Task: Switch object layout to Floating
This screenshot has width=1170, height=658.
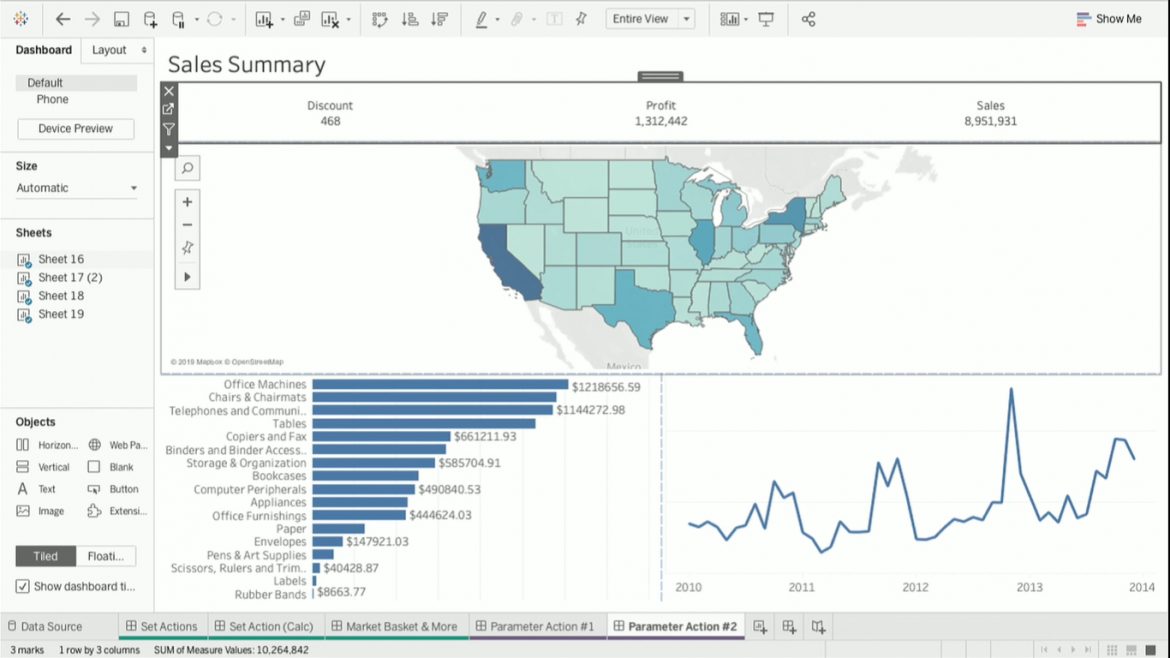Action: [x=108, y=555]
